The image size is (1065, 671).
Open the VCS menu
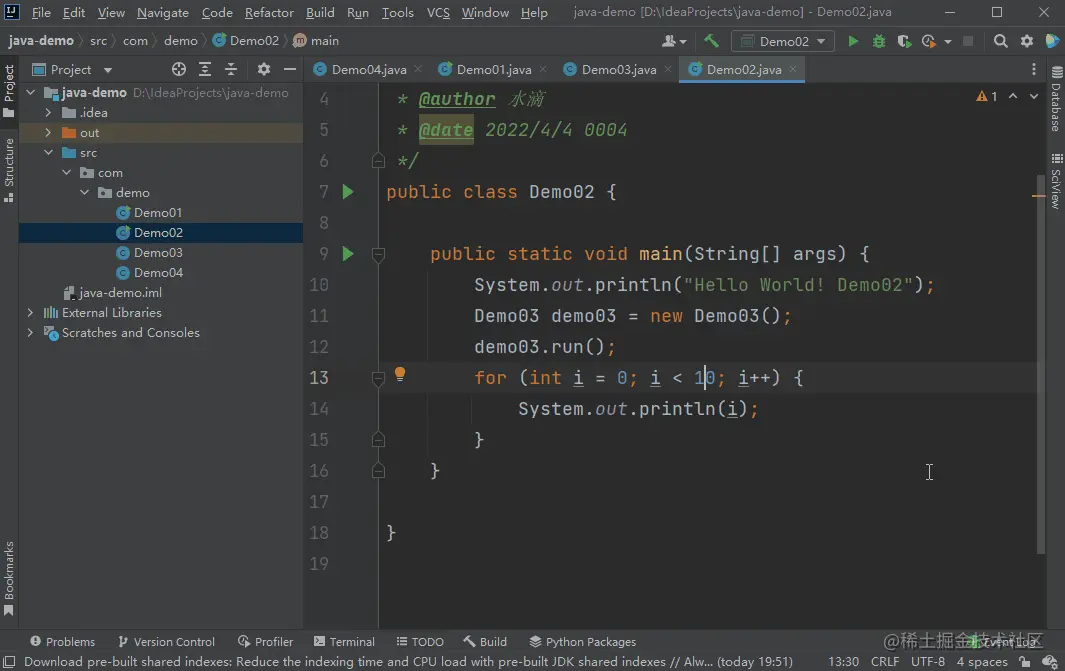438,12
